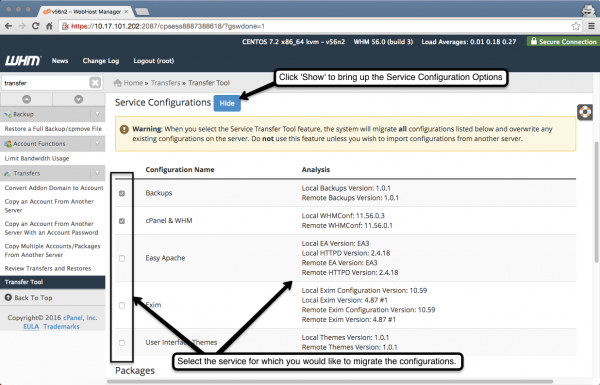The image size is (600, 385).
Task: Click the WHM logo
Action: coord(23,60)
